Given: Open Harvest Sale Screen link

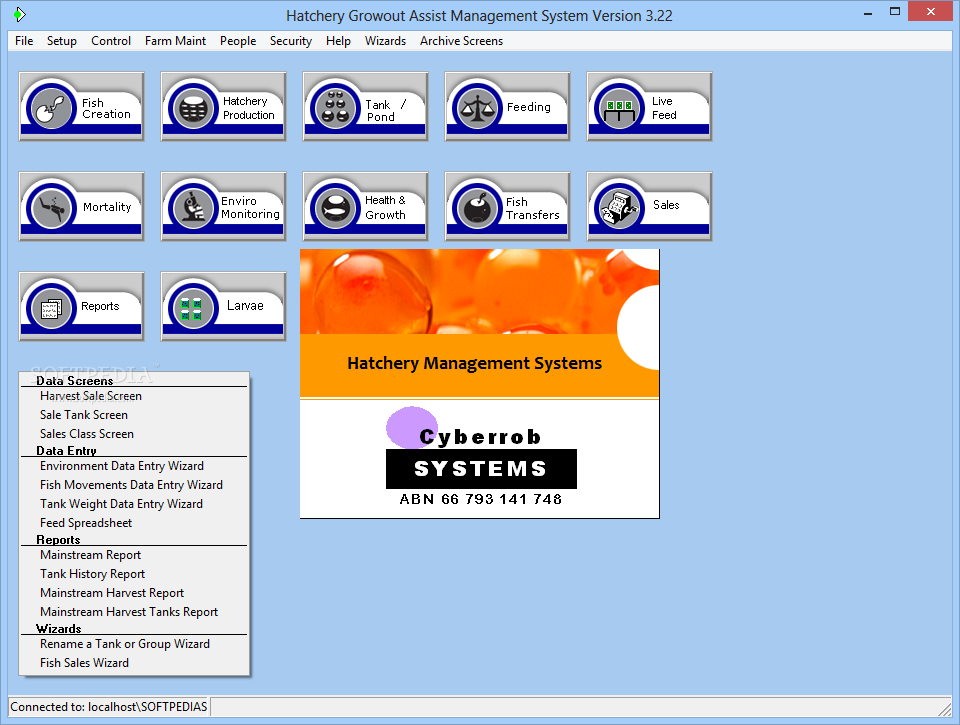Looking at the screenshot, I should (x=91, y=396).
